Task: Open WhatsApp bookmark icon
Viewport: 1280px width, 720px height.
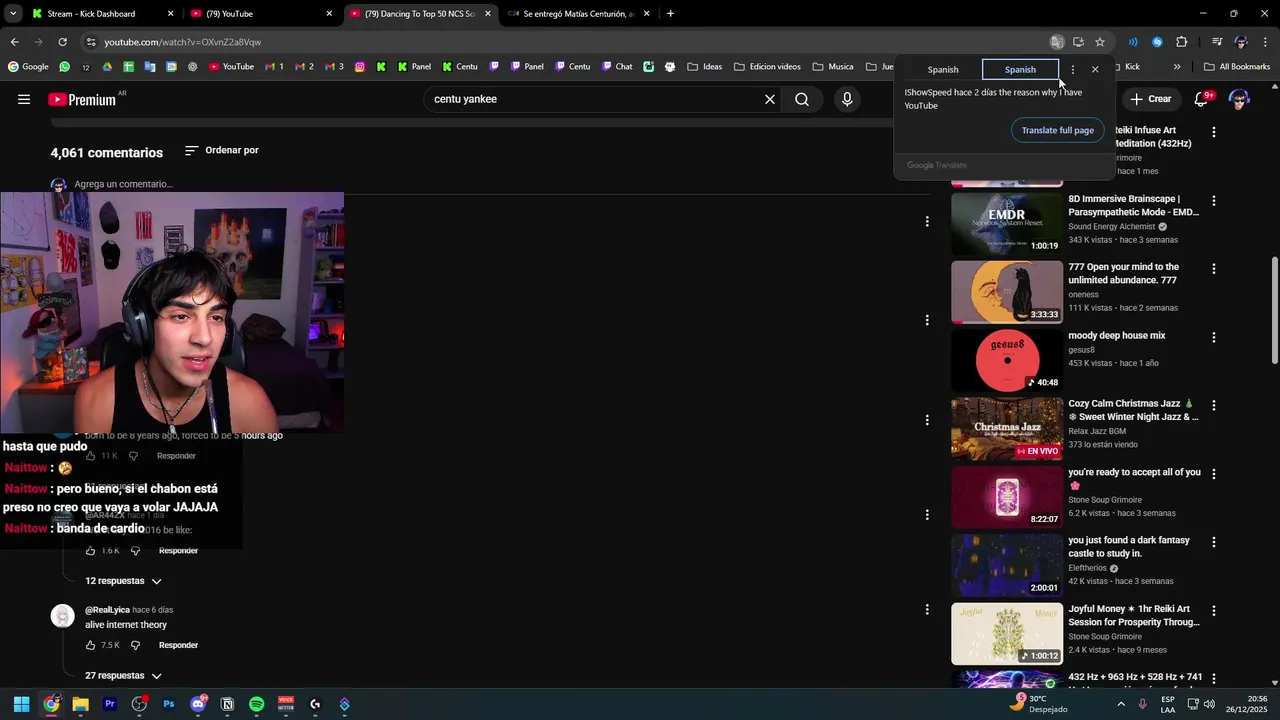Action: [x=65, y=67]
